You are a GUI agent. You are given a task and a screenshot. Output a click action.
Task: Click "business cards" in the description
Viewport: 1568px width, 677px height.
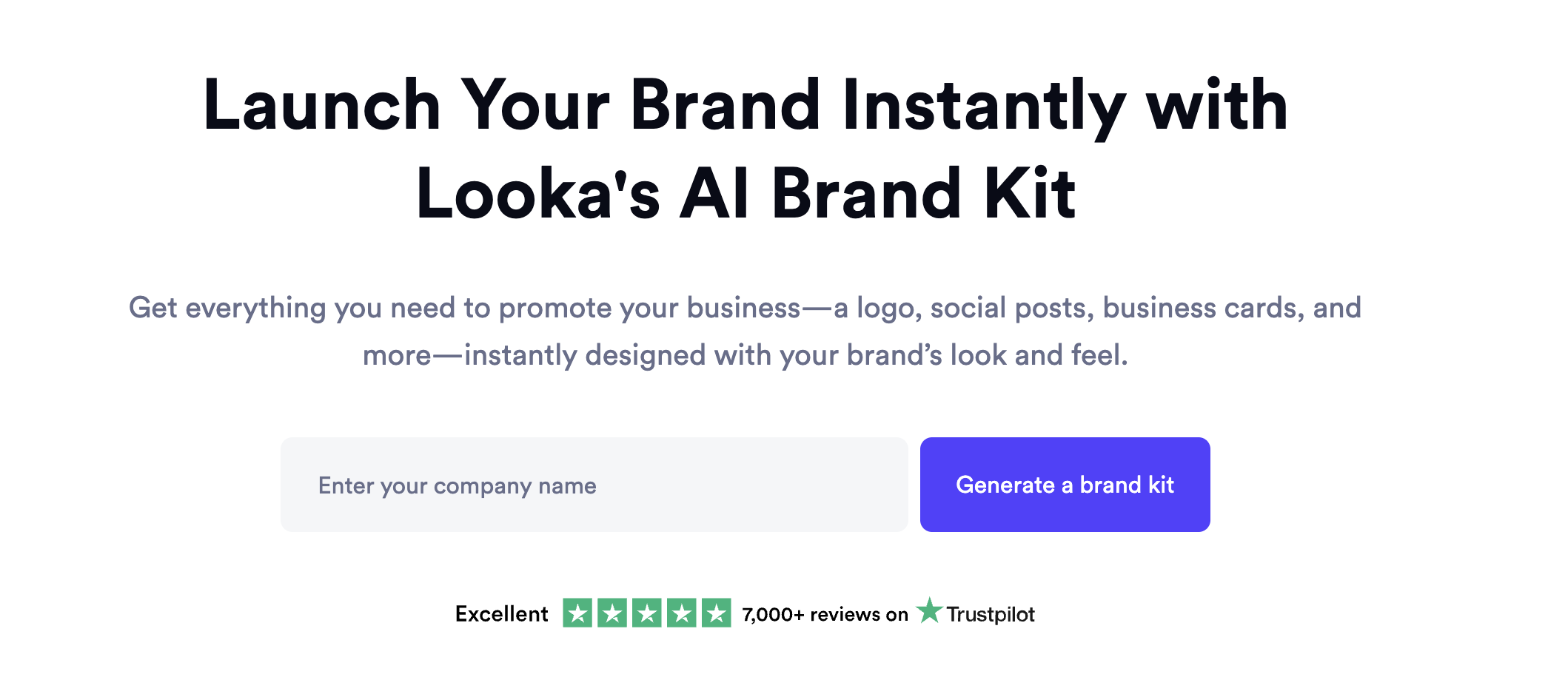pyautogui.click(x=1203, y=308)
